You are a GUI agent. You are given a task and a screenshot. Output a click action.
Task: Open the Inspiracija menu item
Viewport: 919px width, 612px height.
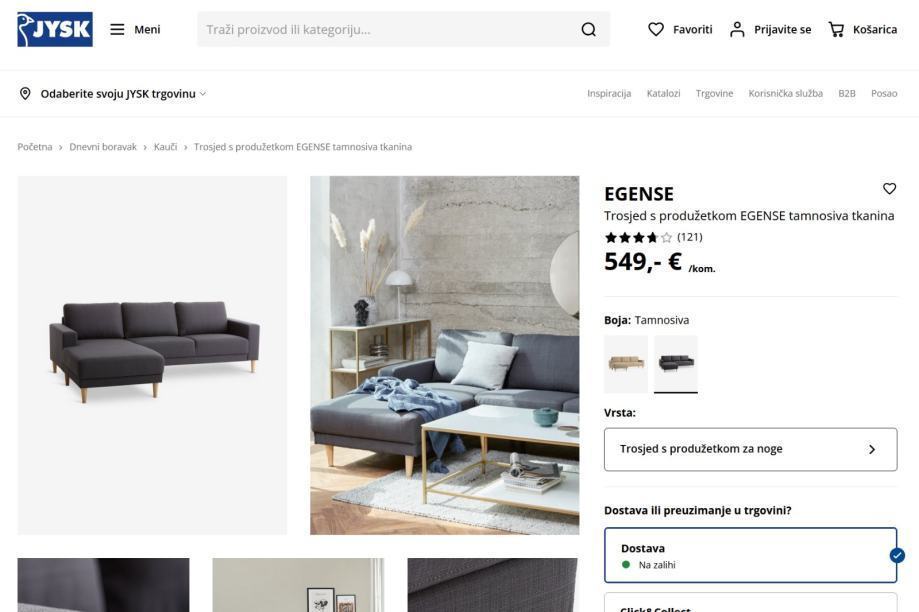point(609,94)
